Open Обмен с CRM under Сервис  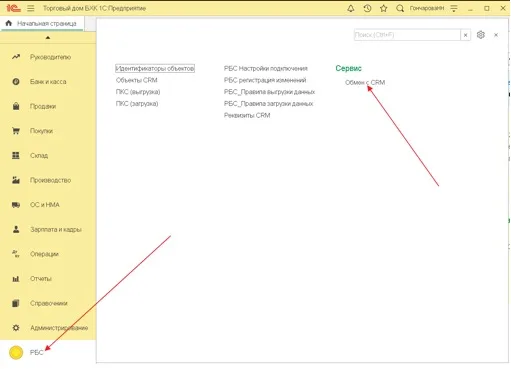tap(365, 82)
